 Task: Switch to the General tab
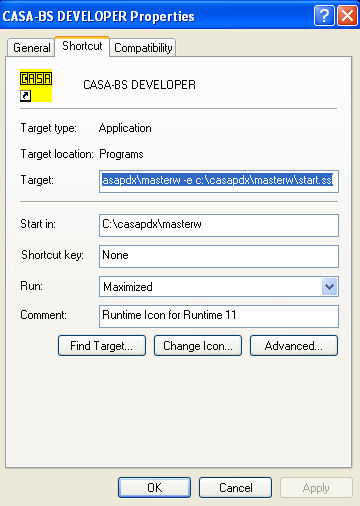coord(31,48)
